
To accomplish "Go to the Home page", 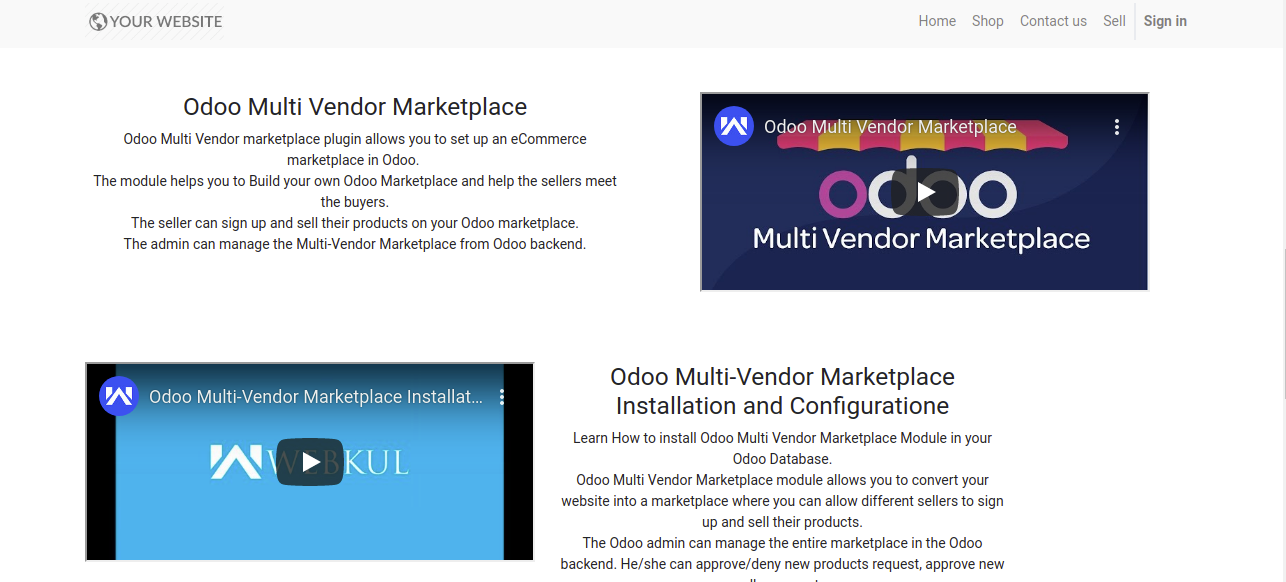I will (937, 21).
